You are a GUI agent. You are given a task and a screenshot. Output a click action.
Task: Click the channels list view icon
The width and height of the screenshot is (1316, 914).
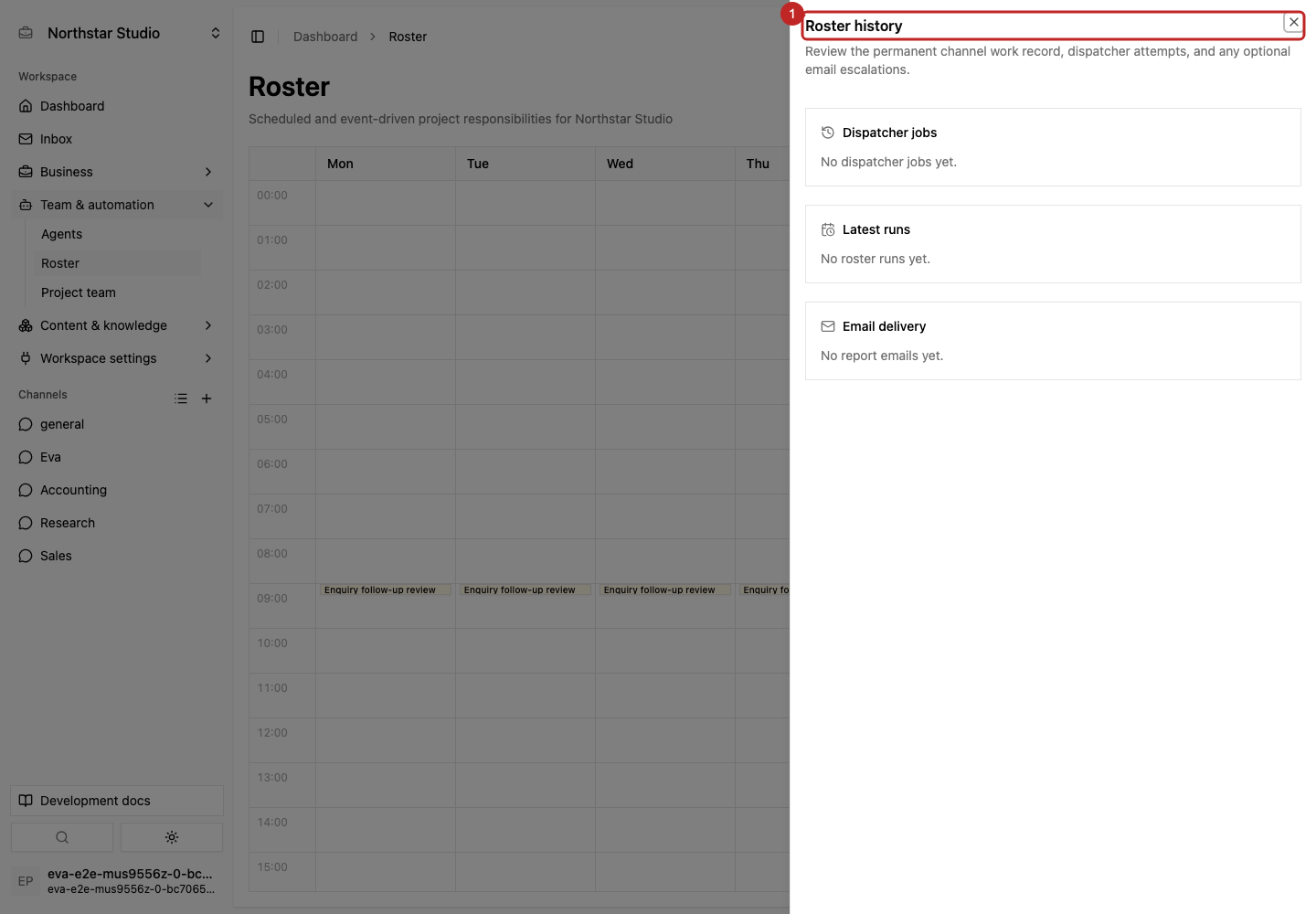click(181, 399)
